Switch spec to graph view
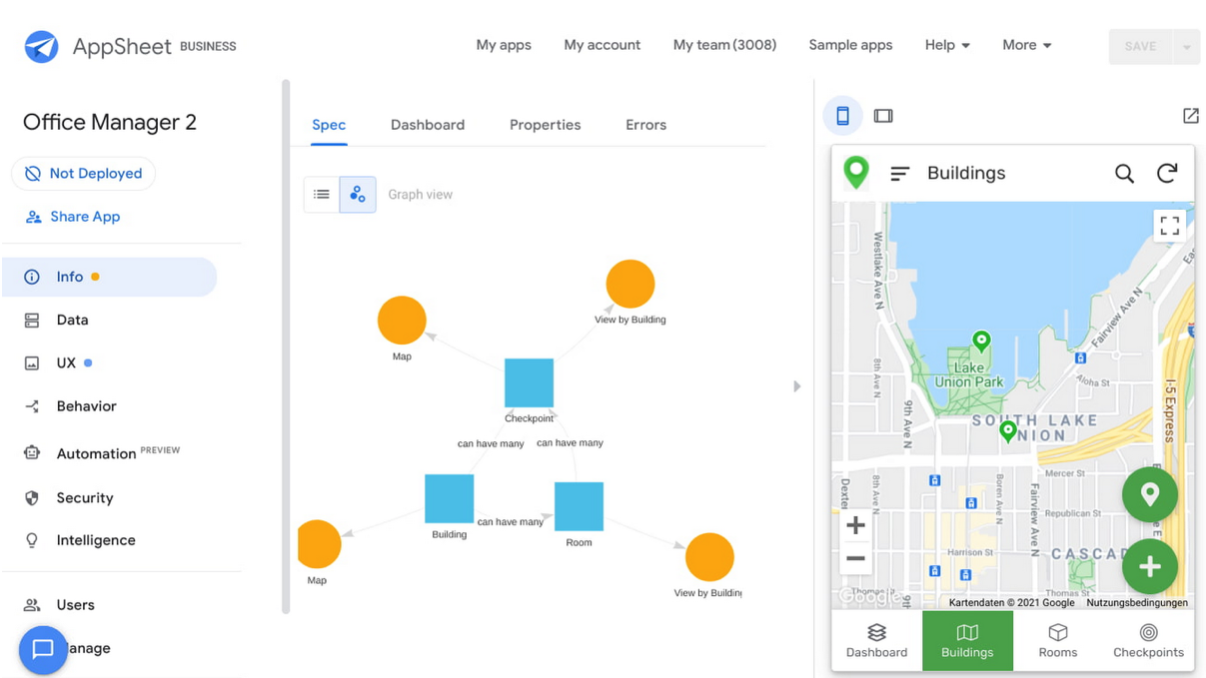This screenshot has width=1206, height=678. click(358, 194)
